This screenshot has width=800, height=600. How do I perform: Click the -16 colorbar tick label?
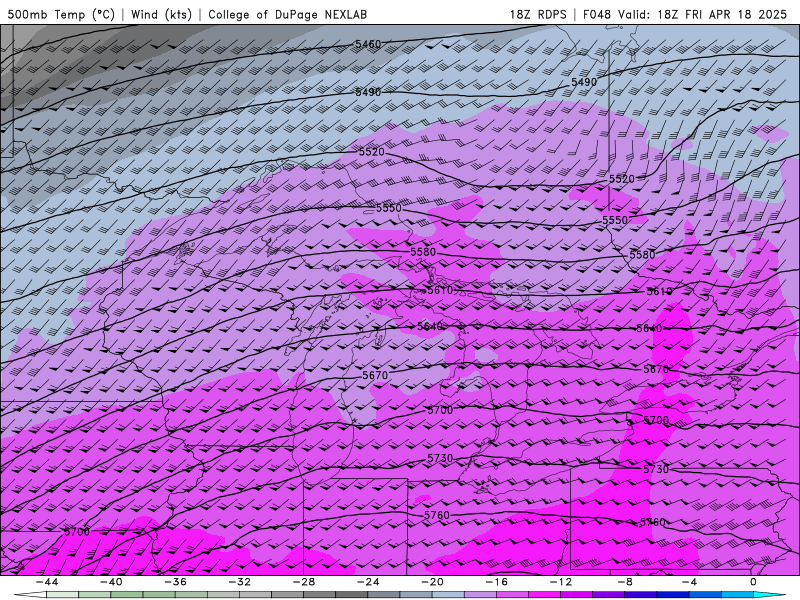click(496, 582)
